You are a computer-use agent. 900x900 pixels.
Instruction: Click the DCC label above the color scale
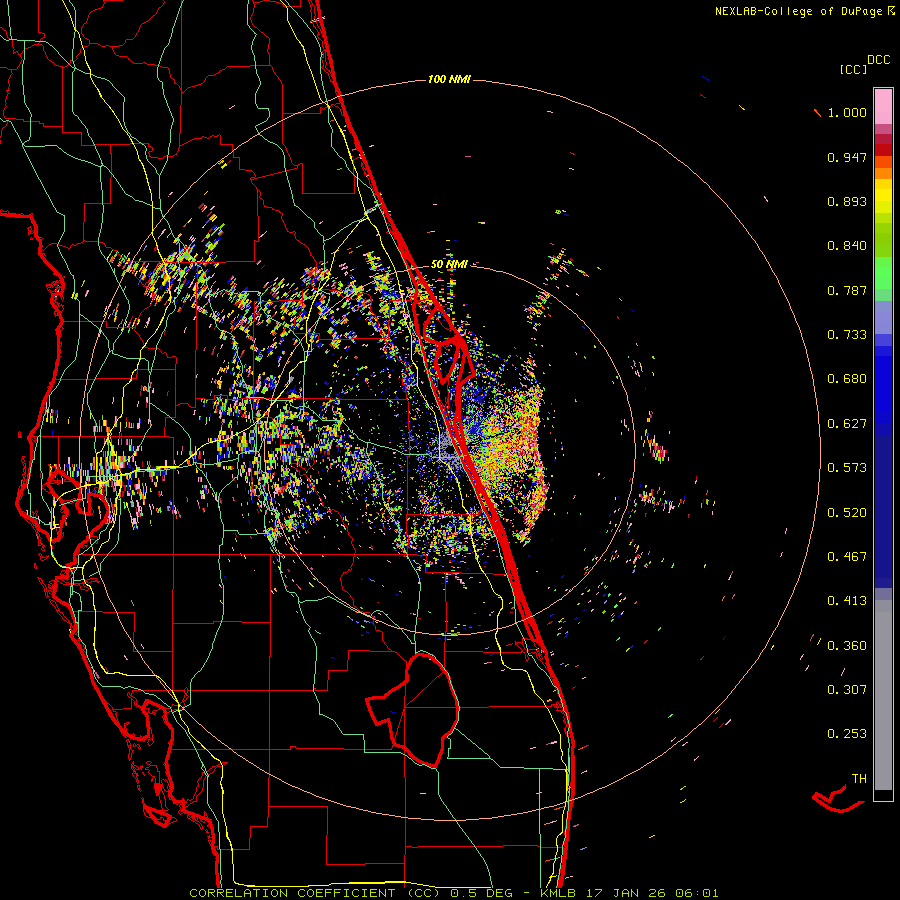point(878,60)
